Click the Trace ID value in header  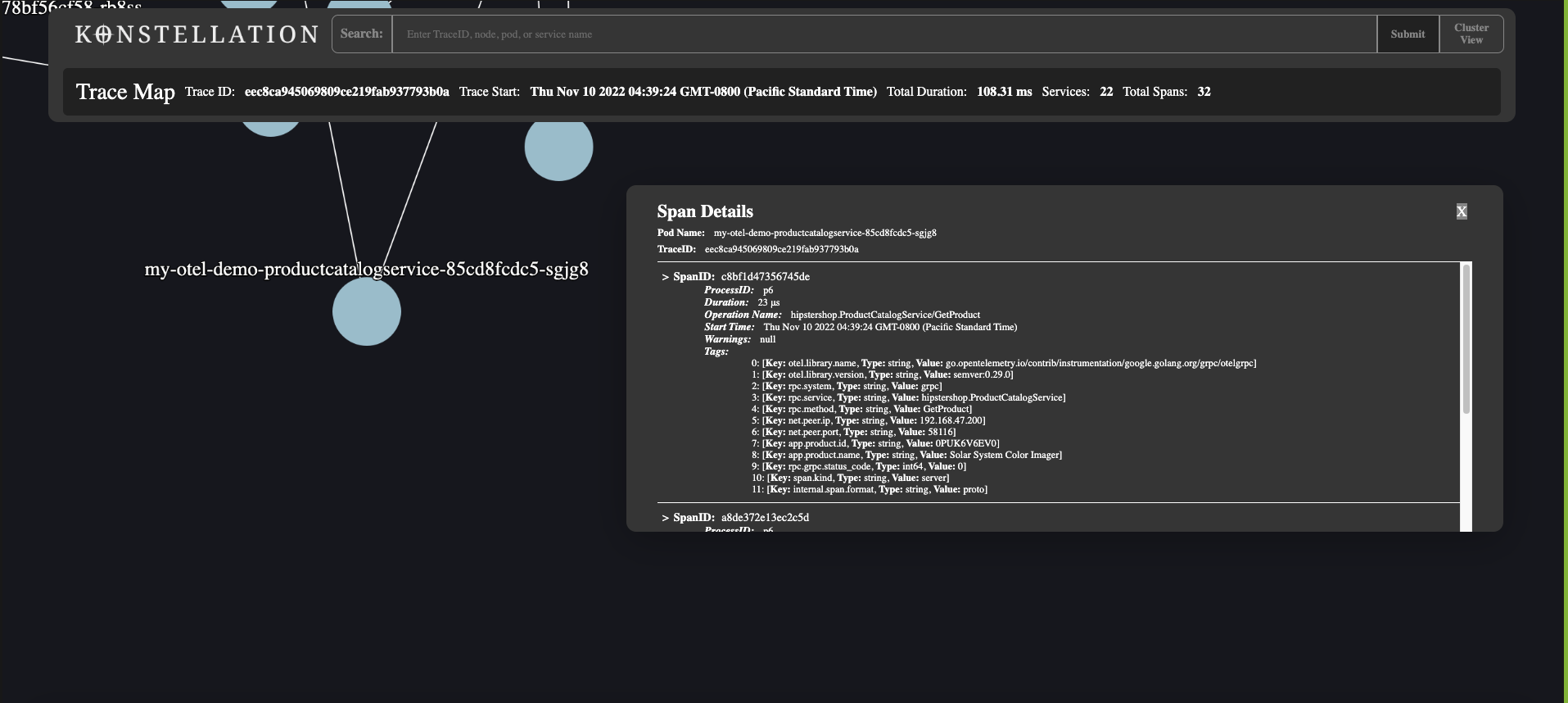pyautogui.click(x=347, y=92)
